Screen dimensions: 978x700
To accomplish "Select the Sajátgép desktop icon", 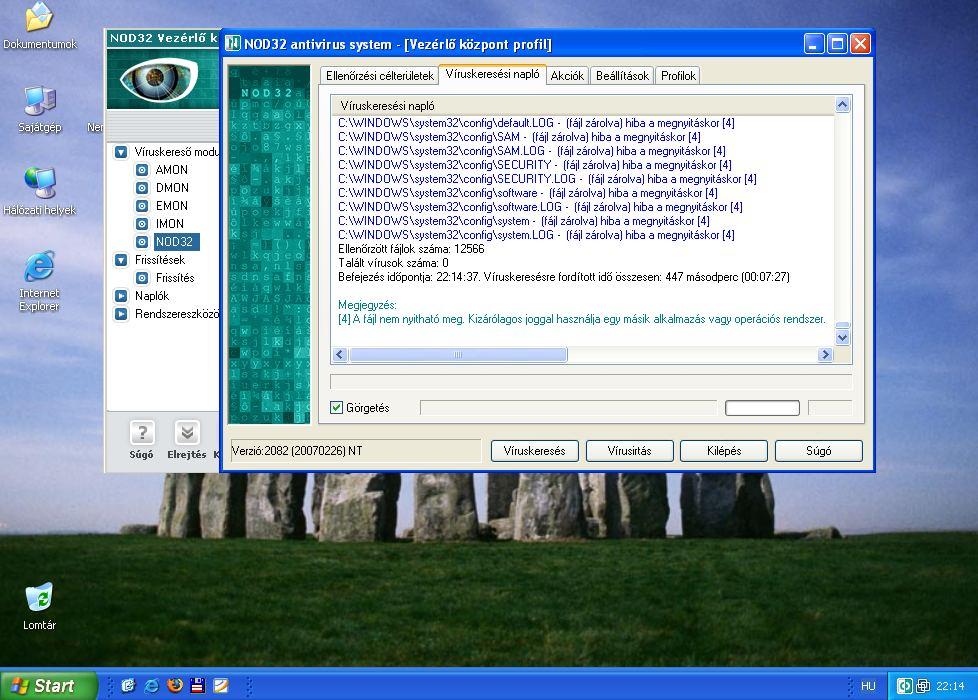I will (x=40, y=100).
